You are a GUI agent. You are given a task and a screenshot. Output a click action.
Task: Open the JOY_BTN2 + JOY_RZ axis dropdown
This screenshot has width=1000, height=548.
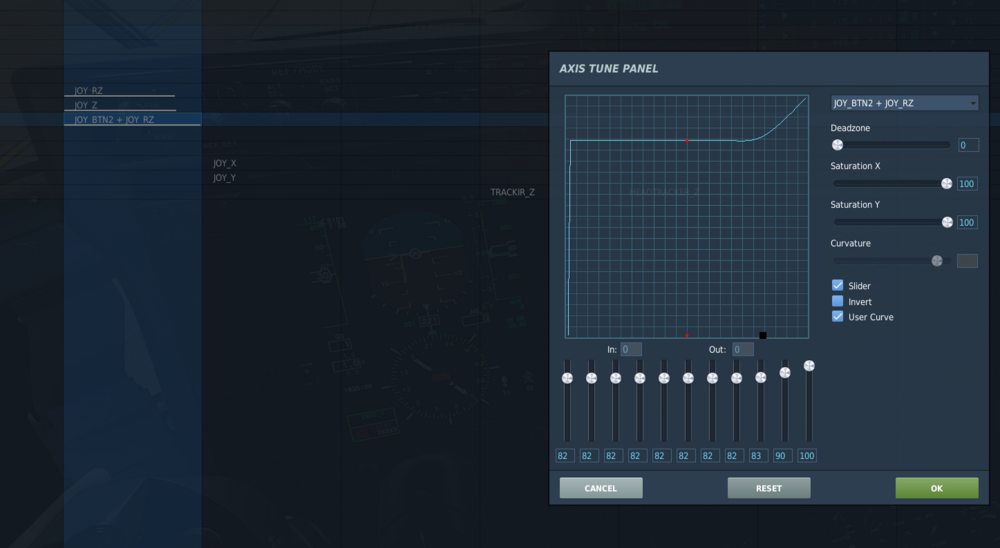(x=904, y=103)
